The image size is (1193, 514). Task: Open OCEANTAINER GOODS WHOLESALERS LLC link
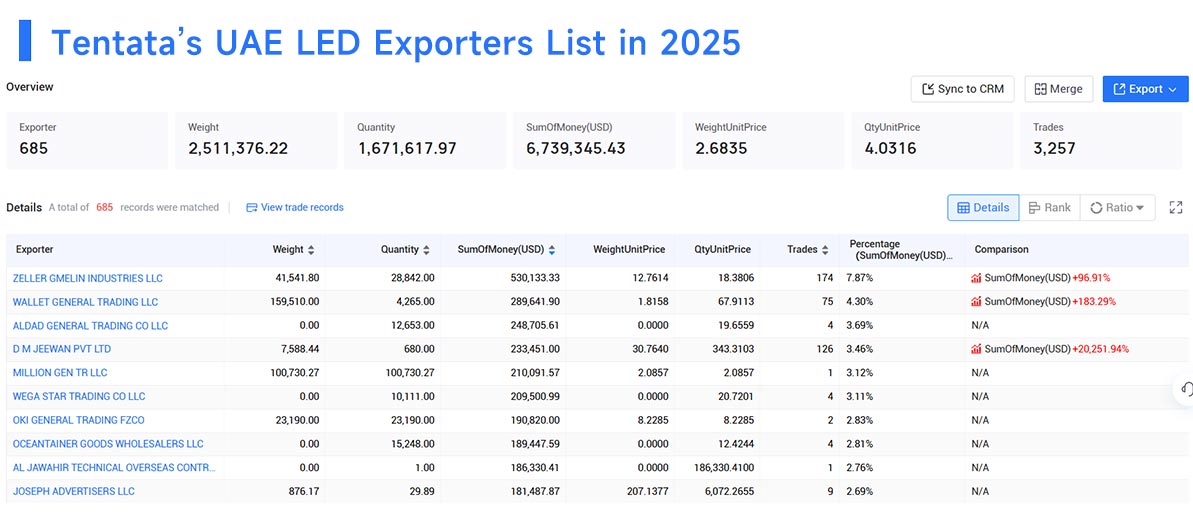tap(108, 443)
